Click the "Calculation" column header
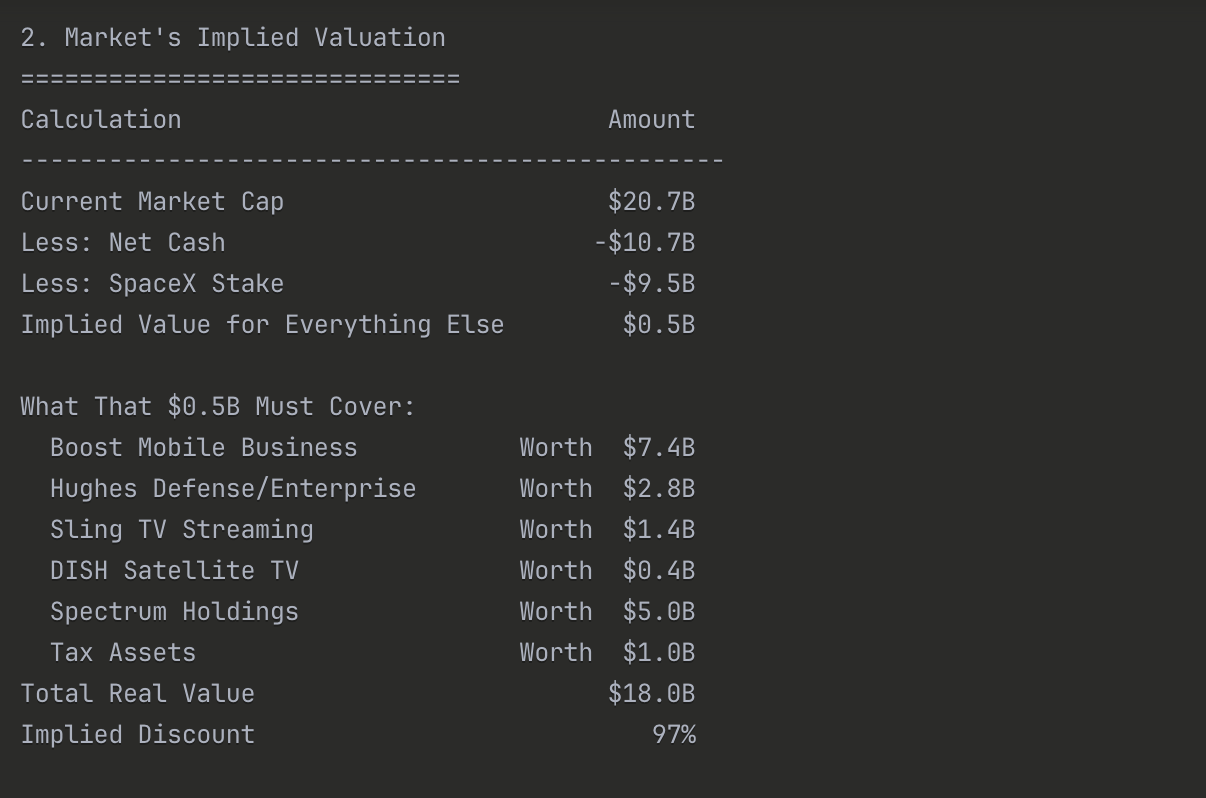Image resolution: width=1206 pixels, height=798 pixels. point(101,120)
